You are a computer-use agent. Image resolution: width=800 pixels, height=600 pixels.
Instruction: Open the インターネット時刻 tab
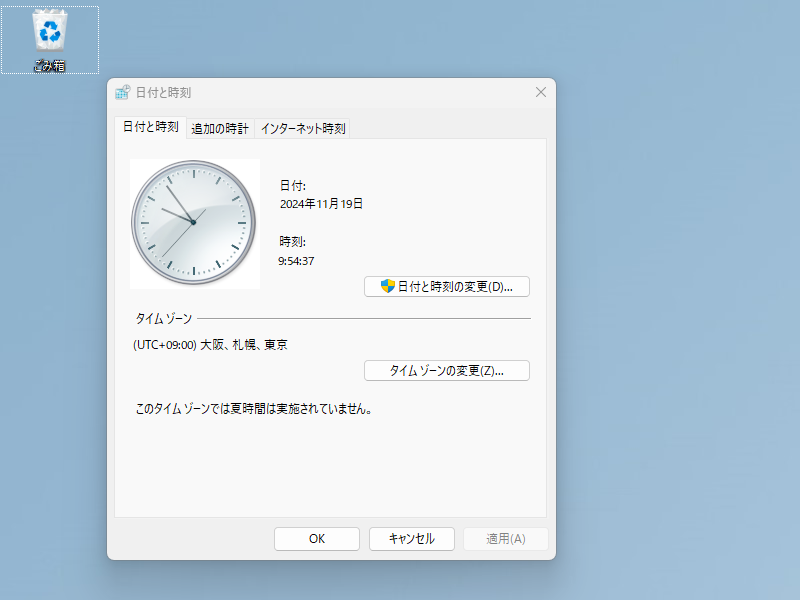click(x=303, y=128)
